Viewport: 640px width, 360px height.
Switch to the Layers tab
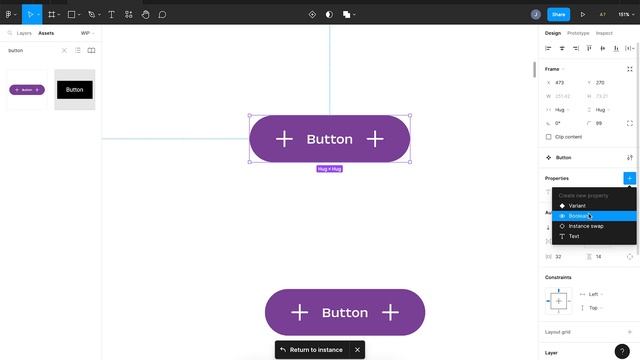click(x=24, y=33)
